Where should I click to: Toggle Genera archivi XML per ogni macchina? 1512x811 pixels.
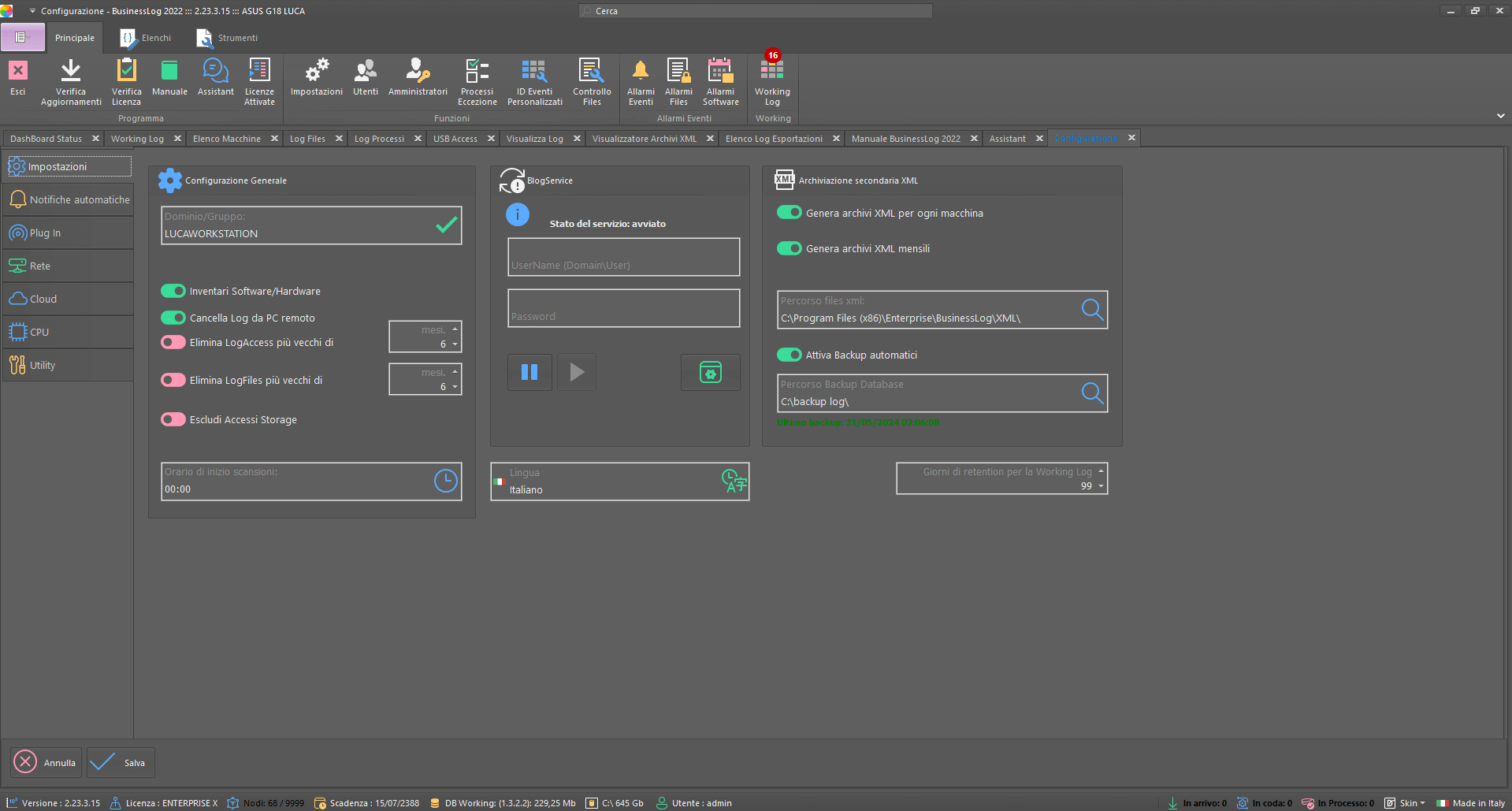pos(789,213)
